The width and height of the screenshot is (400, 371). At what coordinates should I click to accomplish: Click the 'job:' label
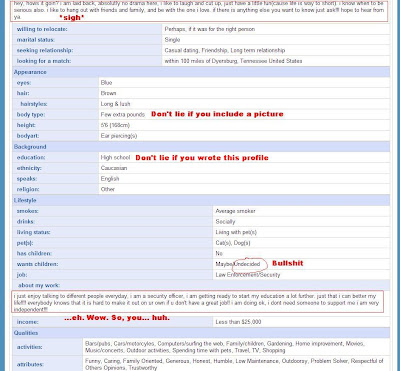point(22,275)
